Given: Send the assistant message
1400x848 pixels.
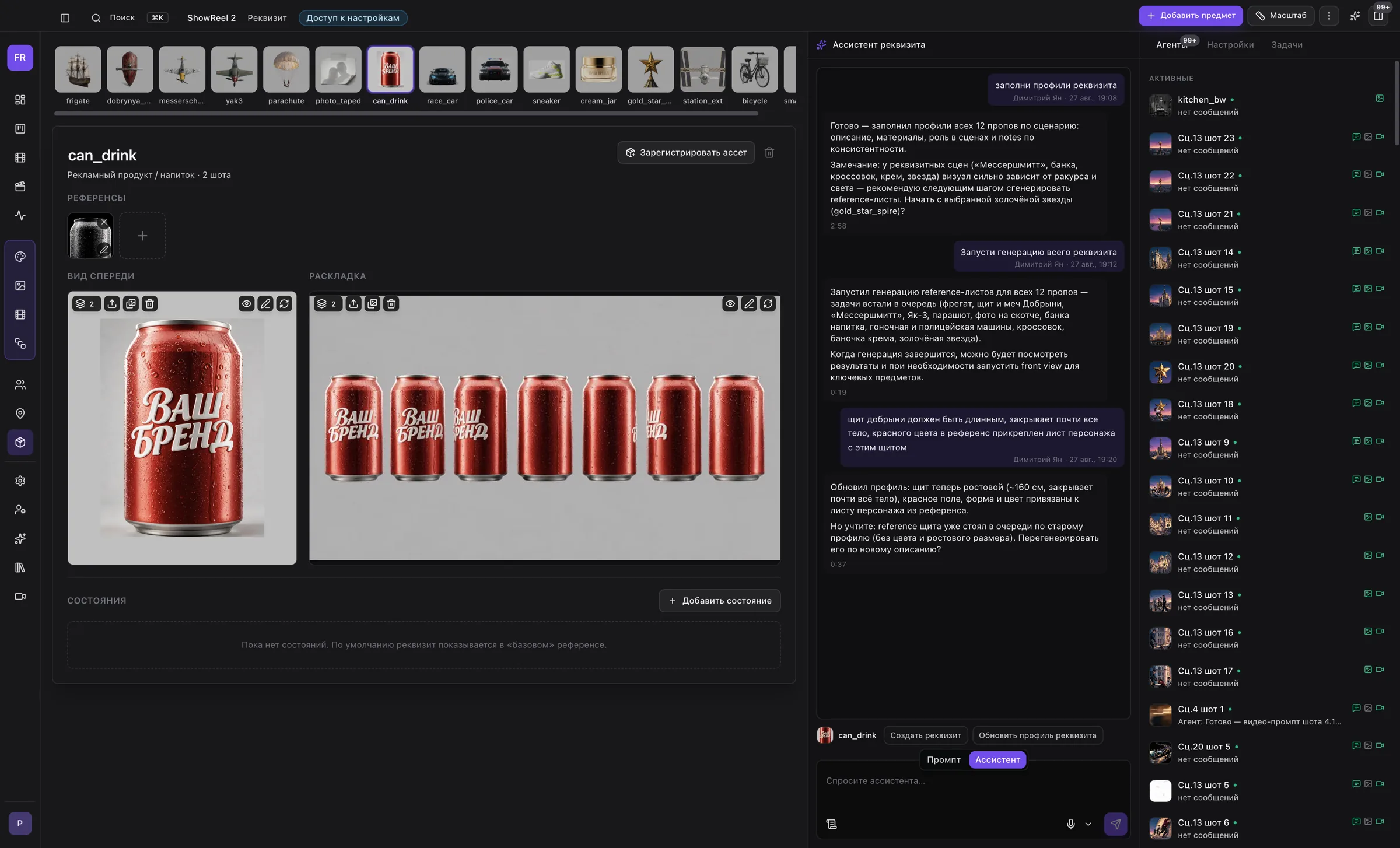Looking at the screenshot, I should click(x=1115, y=824).
